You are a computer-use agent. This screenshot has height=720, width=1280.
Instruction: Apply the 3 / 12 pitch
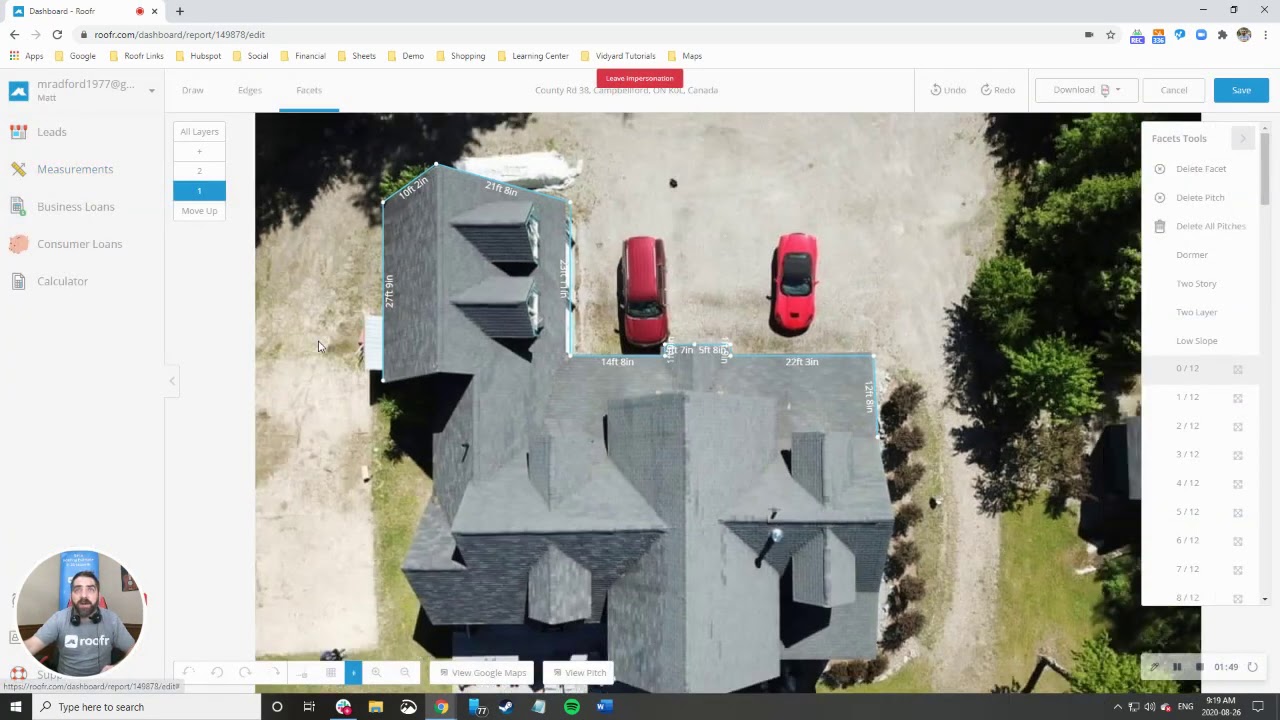[1200, 455]
